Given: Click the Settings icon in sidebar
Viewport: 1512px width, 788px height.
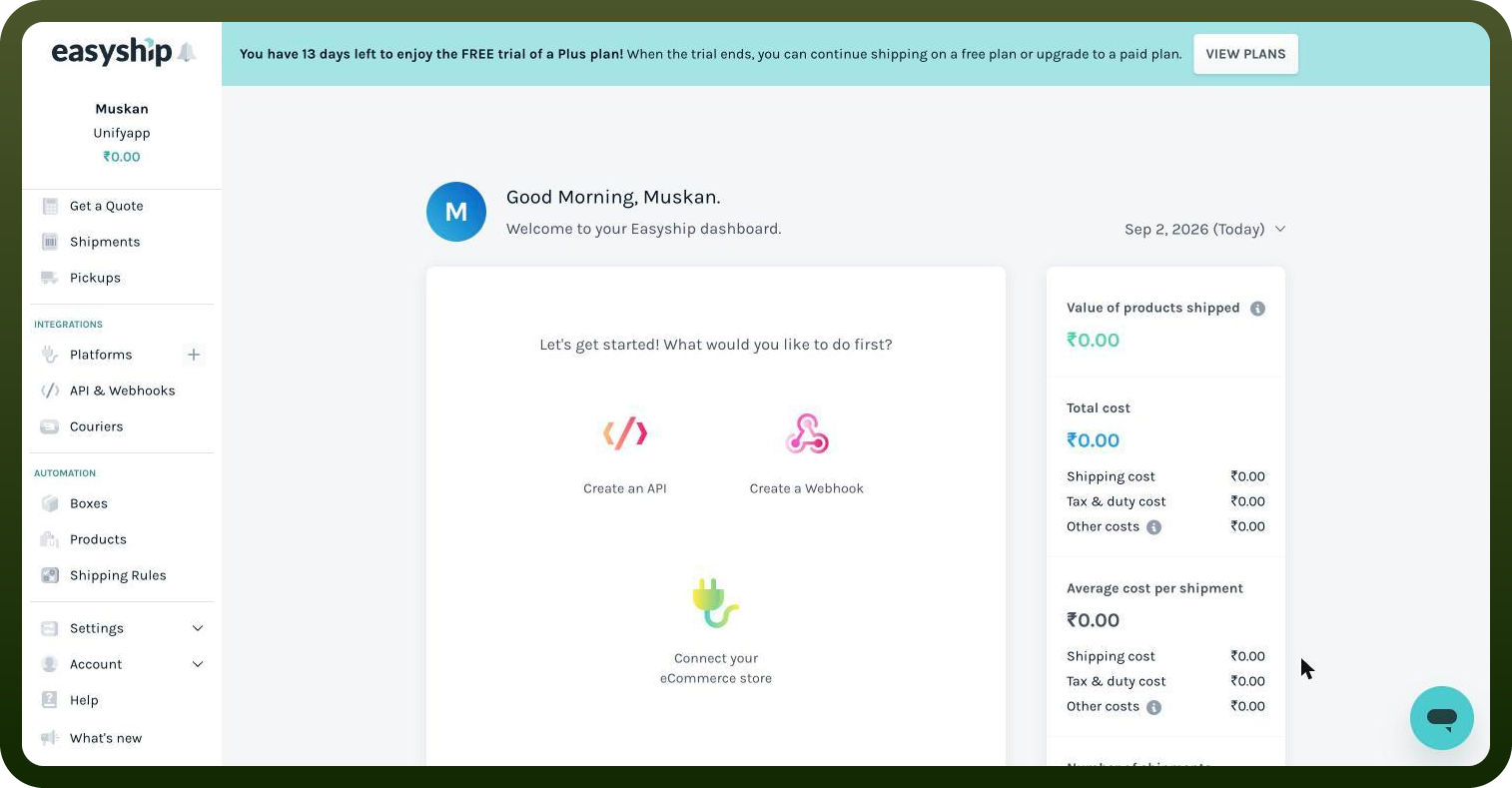Looking at the screenshot, I should (x=50, y=628).
